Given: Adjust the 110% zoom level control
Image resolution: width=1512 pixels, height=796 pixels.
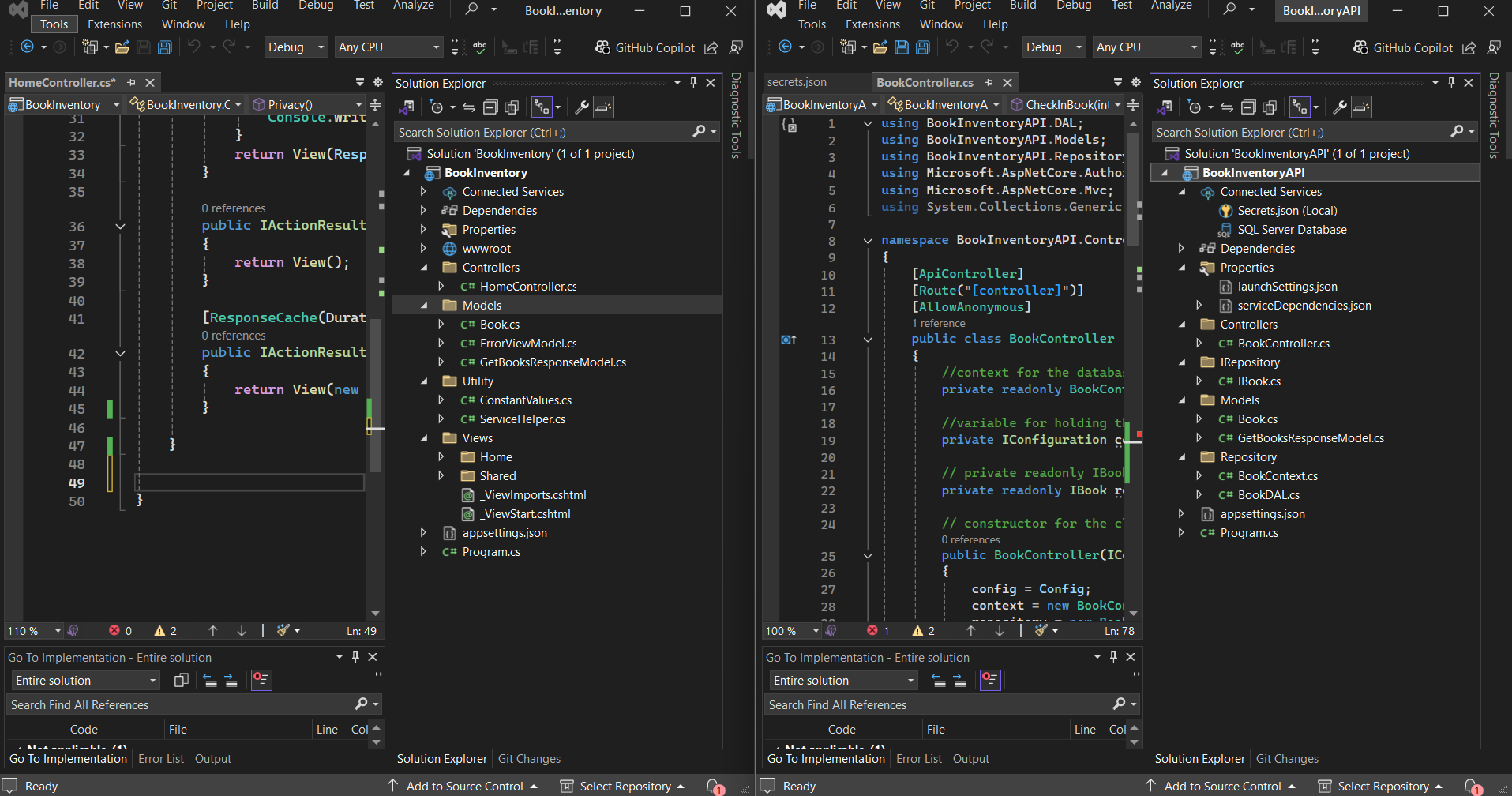Looking at the screenshot, I should click(x=33, y=630).
